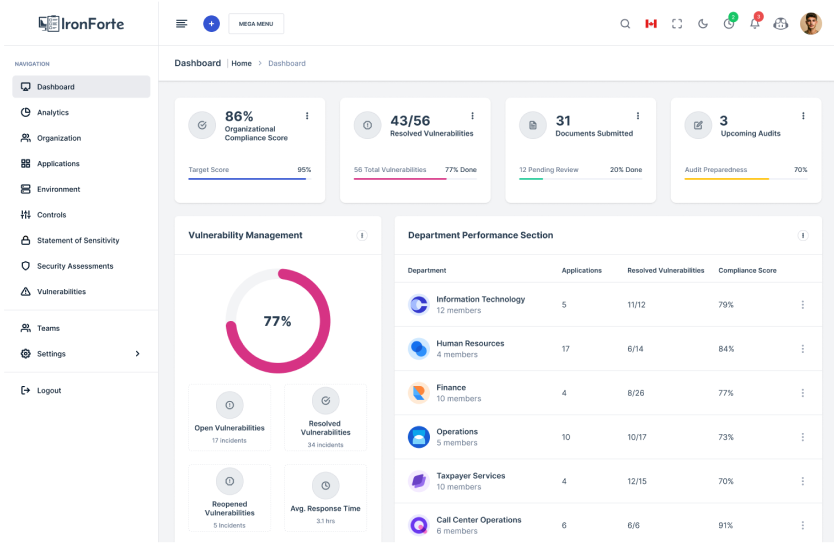This screenshot has height=543, width=834.
Task: Enter fullscreen mode using the header icon
Action: [677, 24]
